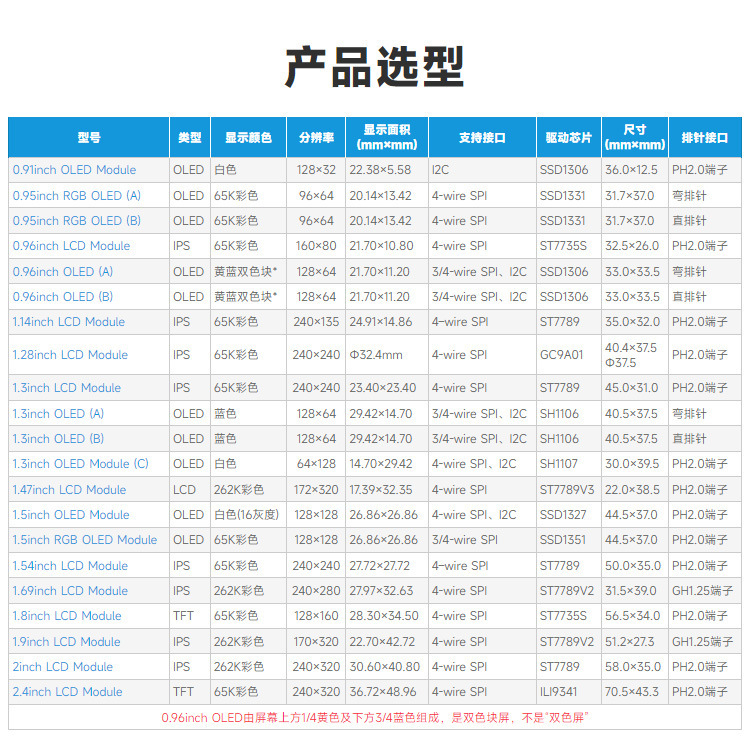Open the 1.69inch LCD Module link
The image size is (750, 739).
(70, 591)
